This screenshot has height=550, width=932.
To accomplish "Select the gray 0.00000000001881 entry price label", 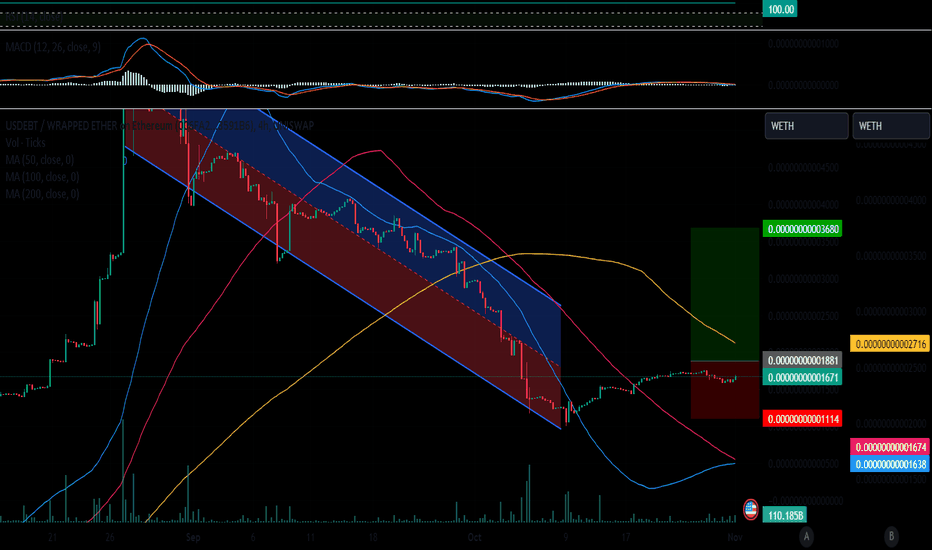I will (x=802, y=360).
